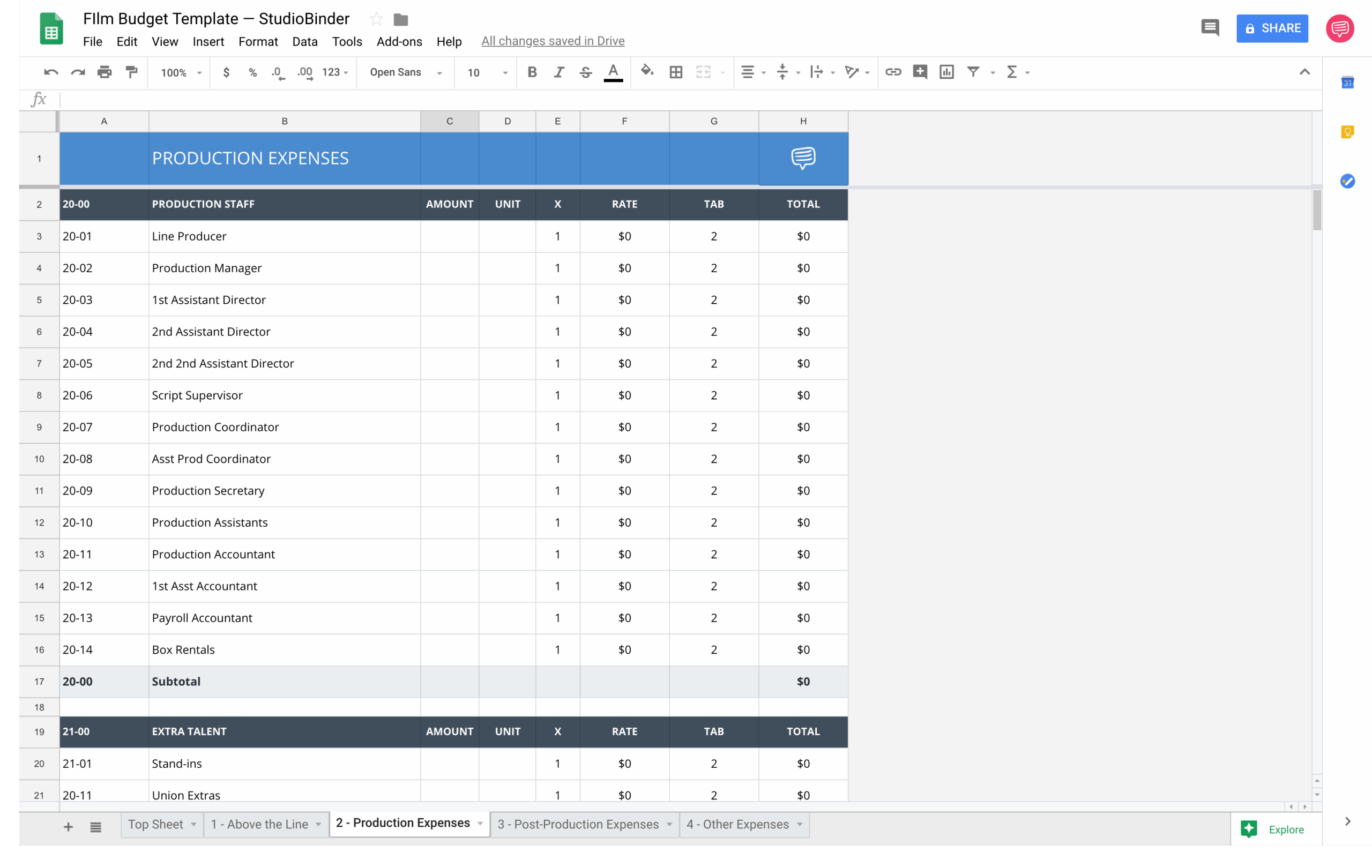
Task: Switch to the Top Sheet tab
Action: (155, 824)
